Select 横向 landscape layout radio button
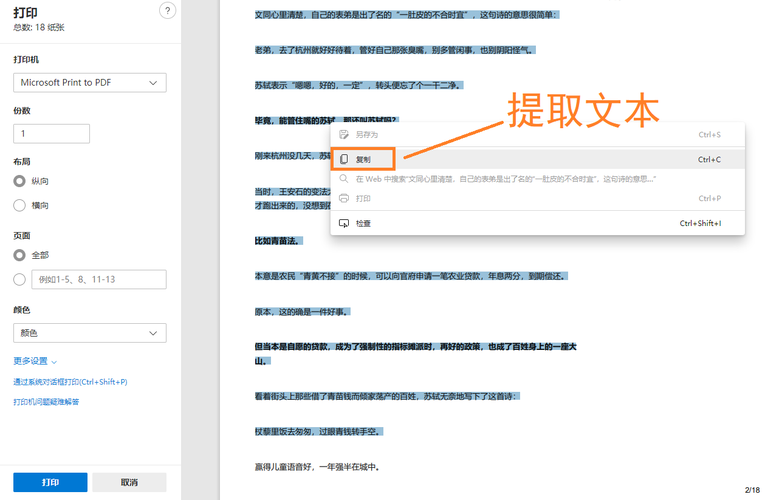 [x=19, y=205]
